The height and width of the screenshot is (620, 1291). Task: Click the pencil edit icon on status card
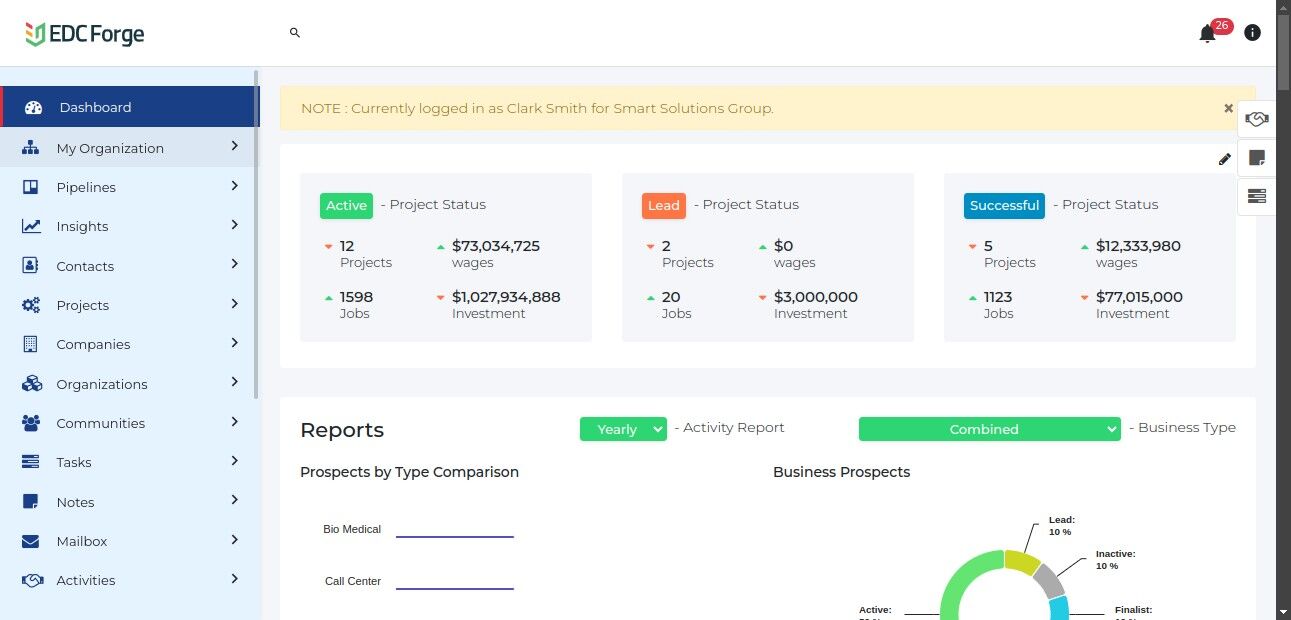click(x=1225, y=159)
